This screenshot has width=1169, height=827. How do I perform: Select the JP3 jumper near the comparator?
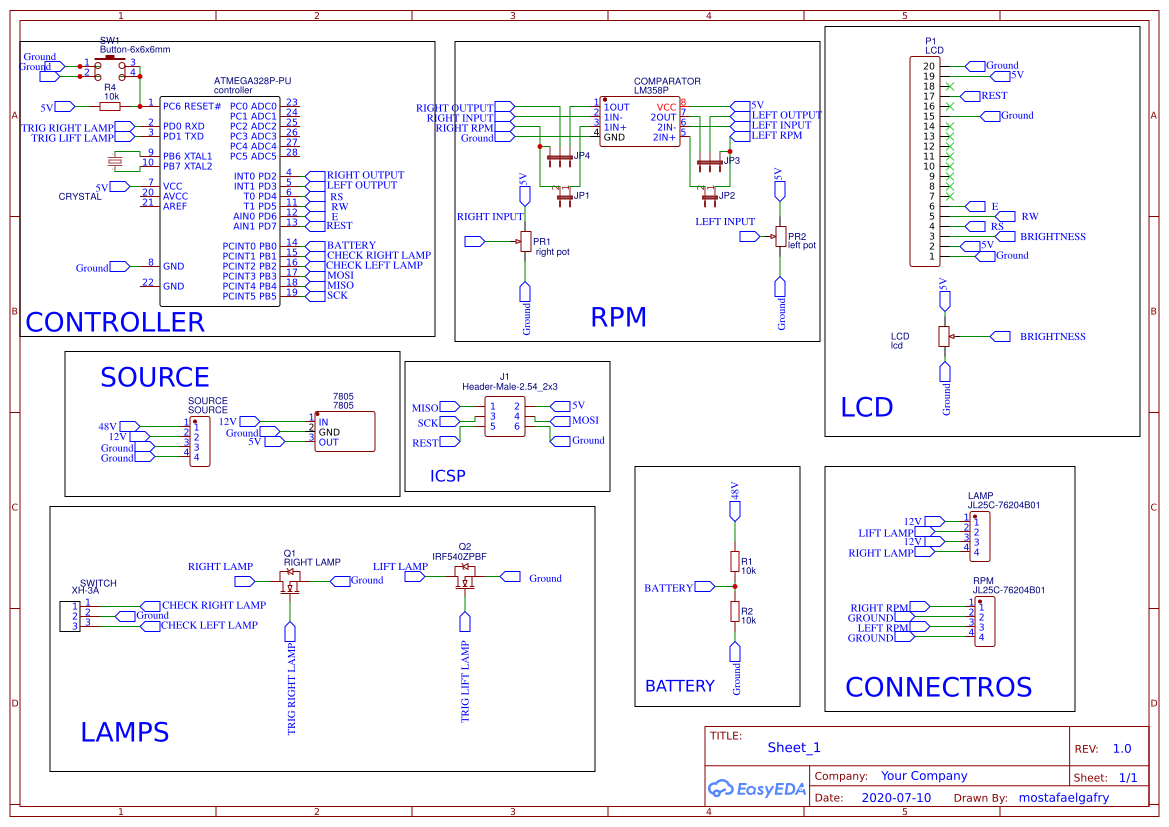pyautogui.click(x=712, y=160)
